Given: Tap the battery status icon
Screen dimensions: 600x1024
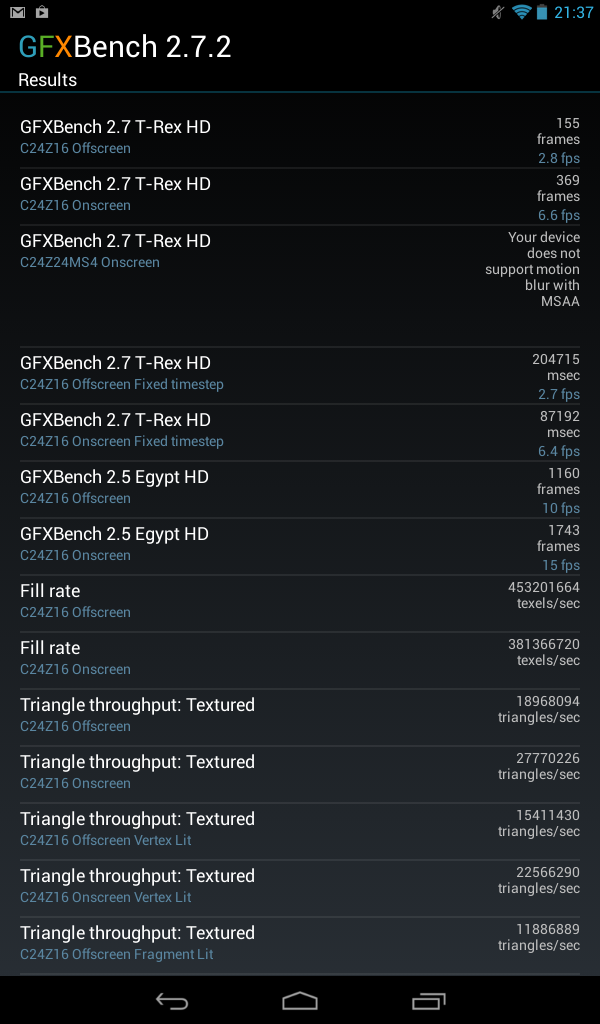Looking at the screenshot, I should click(x=542, y=12).
